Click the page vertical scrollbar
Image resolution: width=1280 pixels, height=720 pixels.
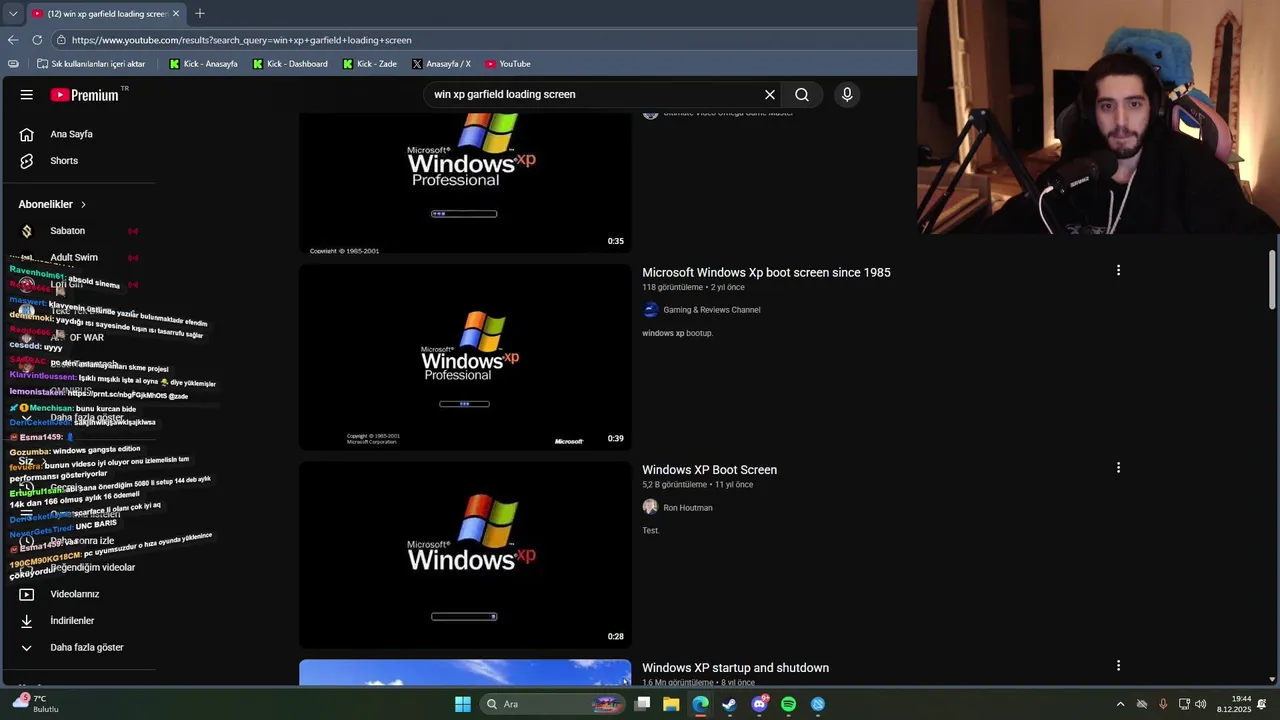[x=1272, y=282]
